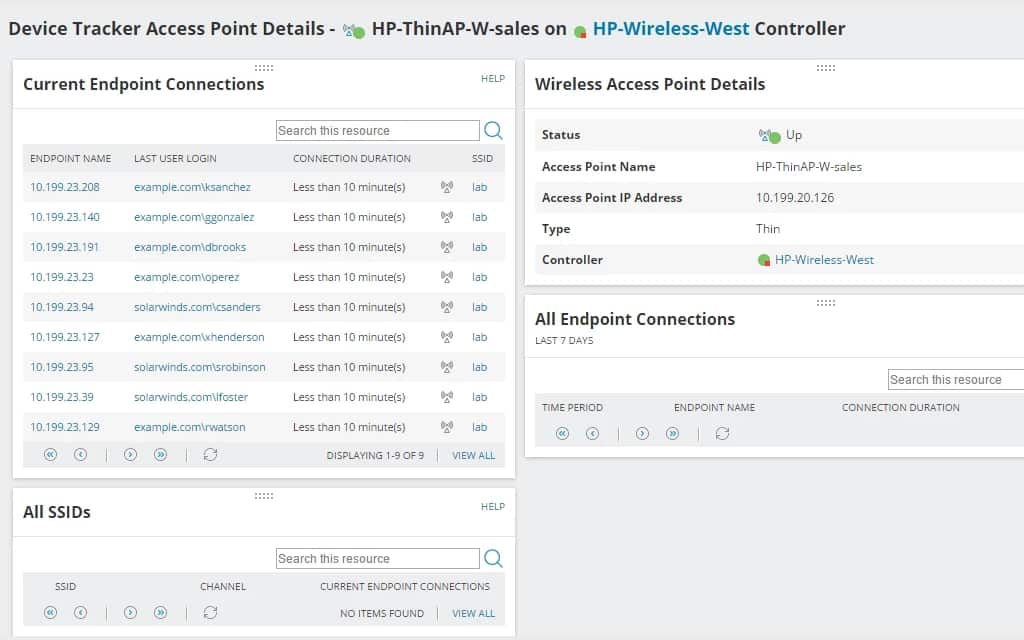Refresh the Current Endpoint Connections list

(x=210, y=455)
